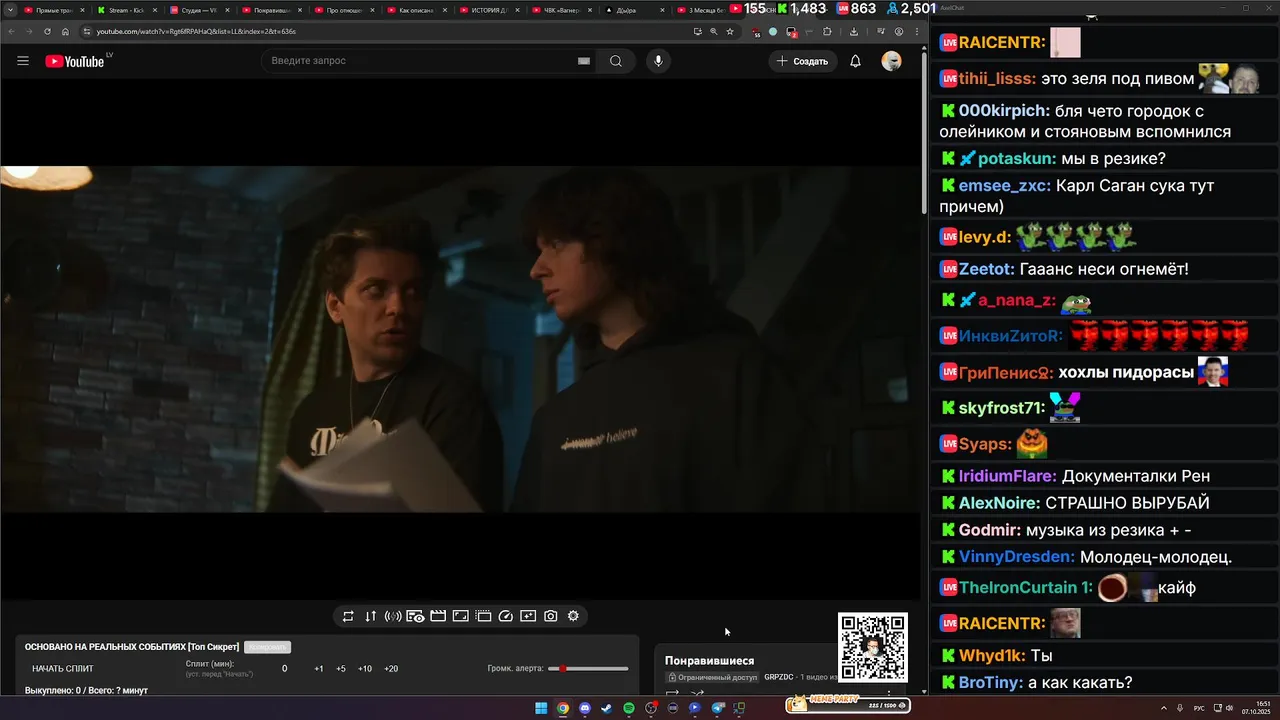Switch to the Как описана tab

pos(415,10)
